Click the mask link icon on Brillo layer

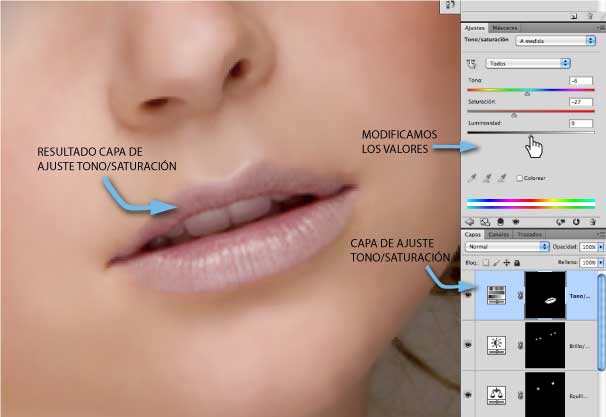coord(520,346)
